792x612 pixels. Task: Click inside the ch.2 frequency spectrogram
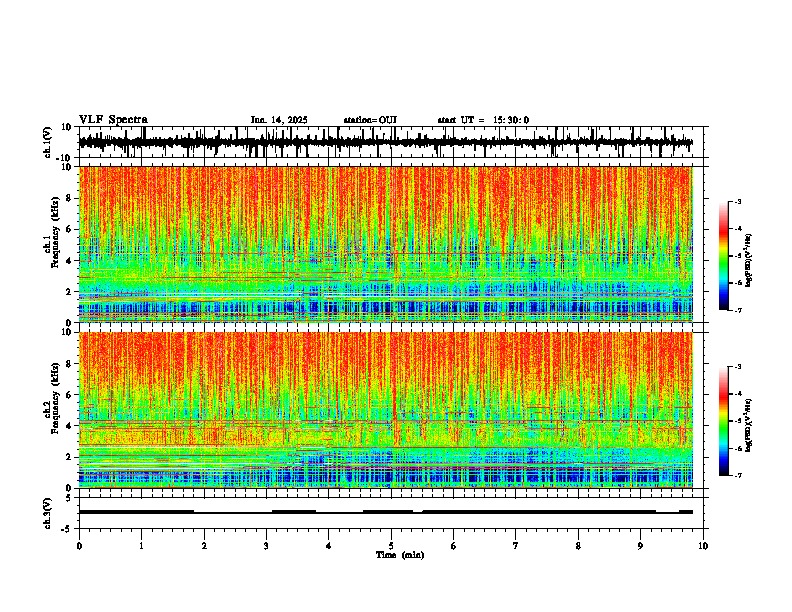point(386,410)
